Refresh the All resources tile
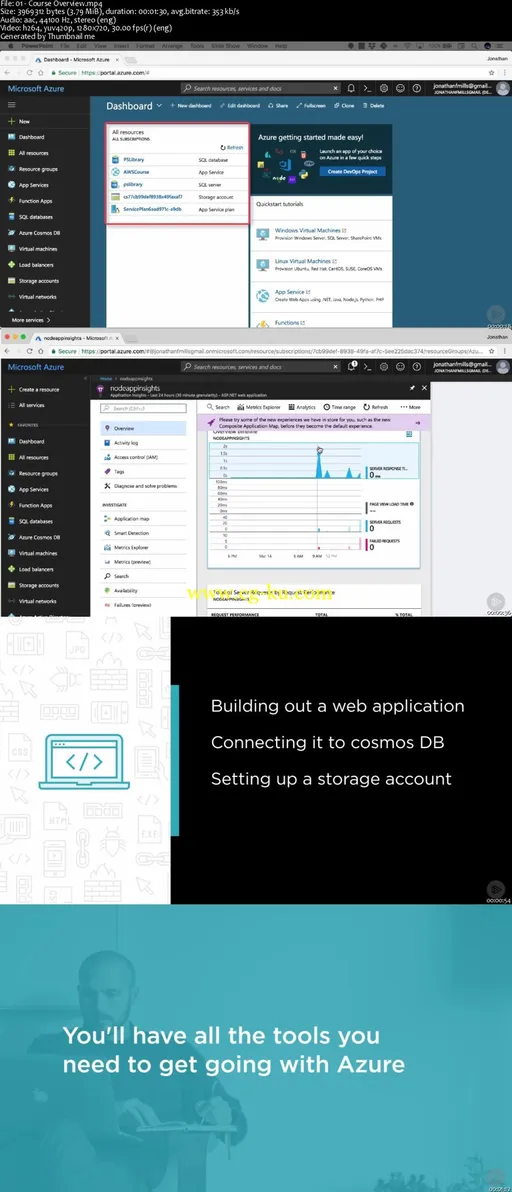512x1192 pixels. pos(232,147)
